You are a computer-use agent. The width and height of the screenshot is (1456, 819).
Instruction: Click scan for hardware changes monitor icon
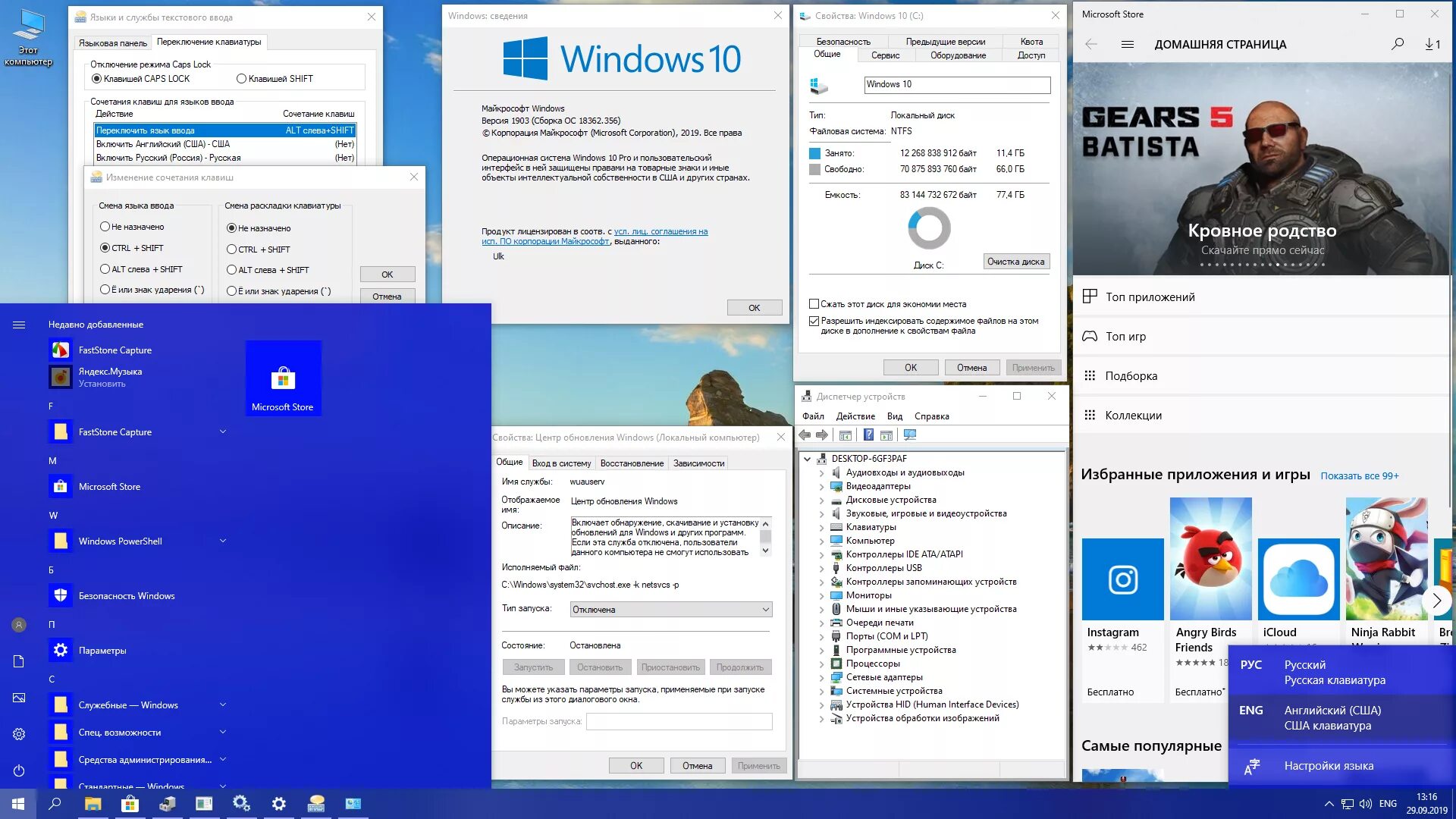[910, 435]
